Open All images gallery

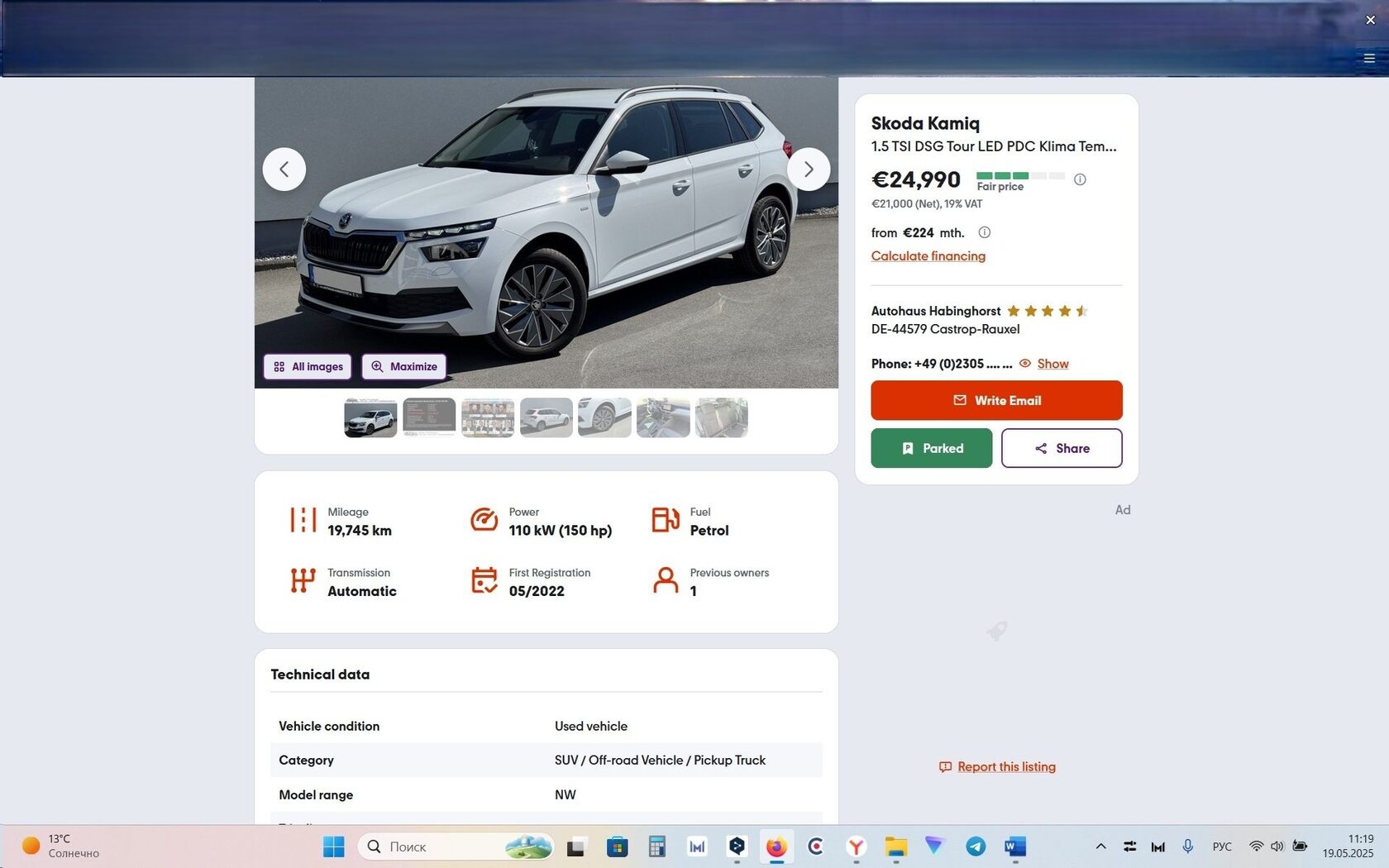(308, 366)
